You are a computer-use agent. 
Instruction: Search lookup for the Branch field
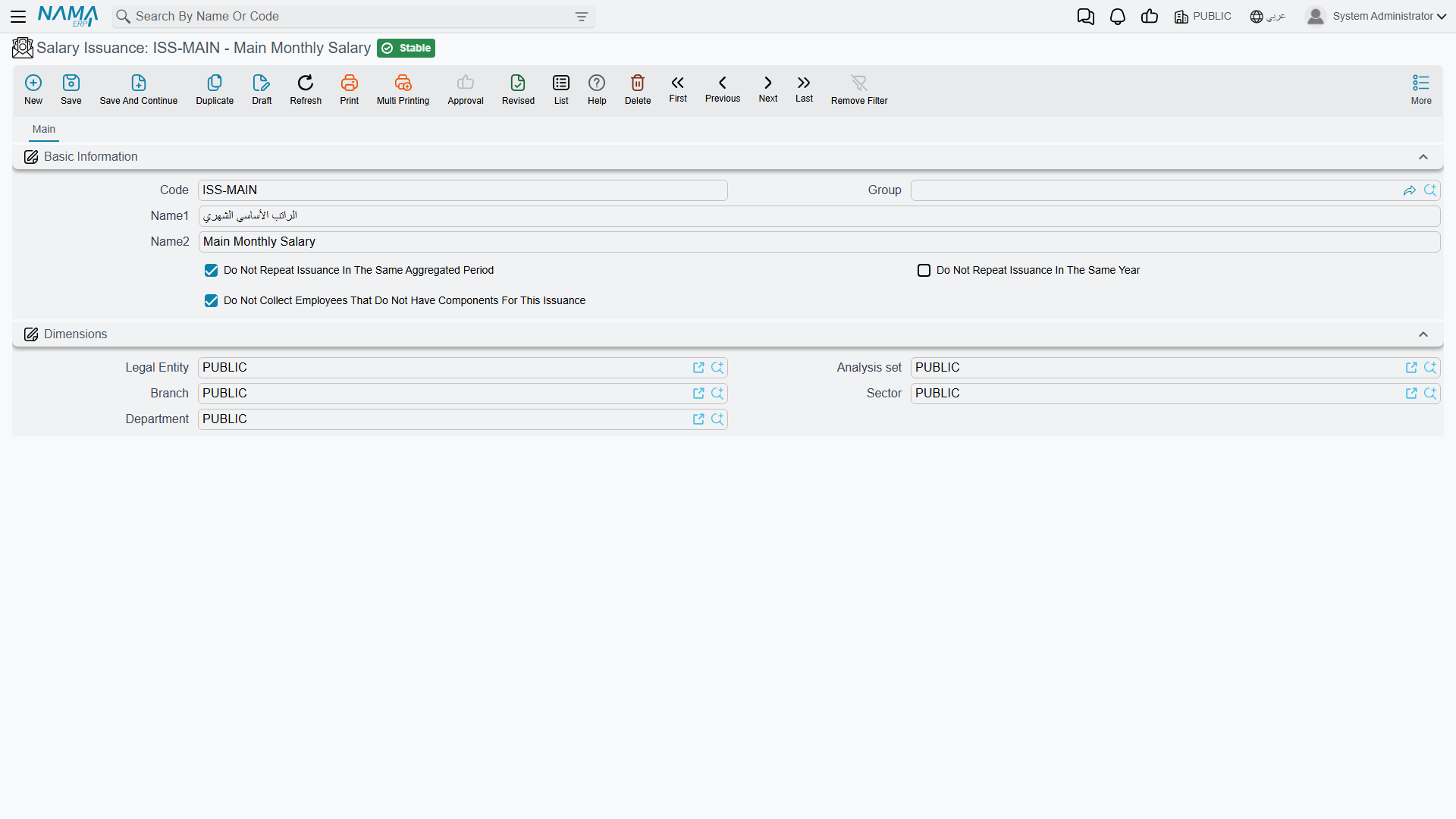coord(717,394)
